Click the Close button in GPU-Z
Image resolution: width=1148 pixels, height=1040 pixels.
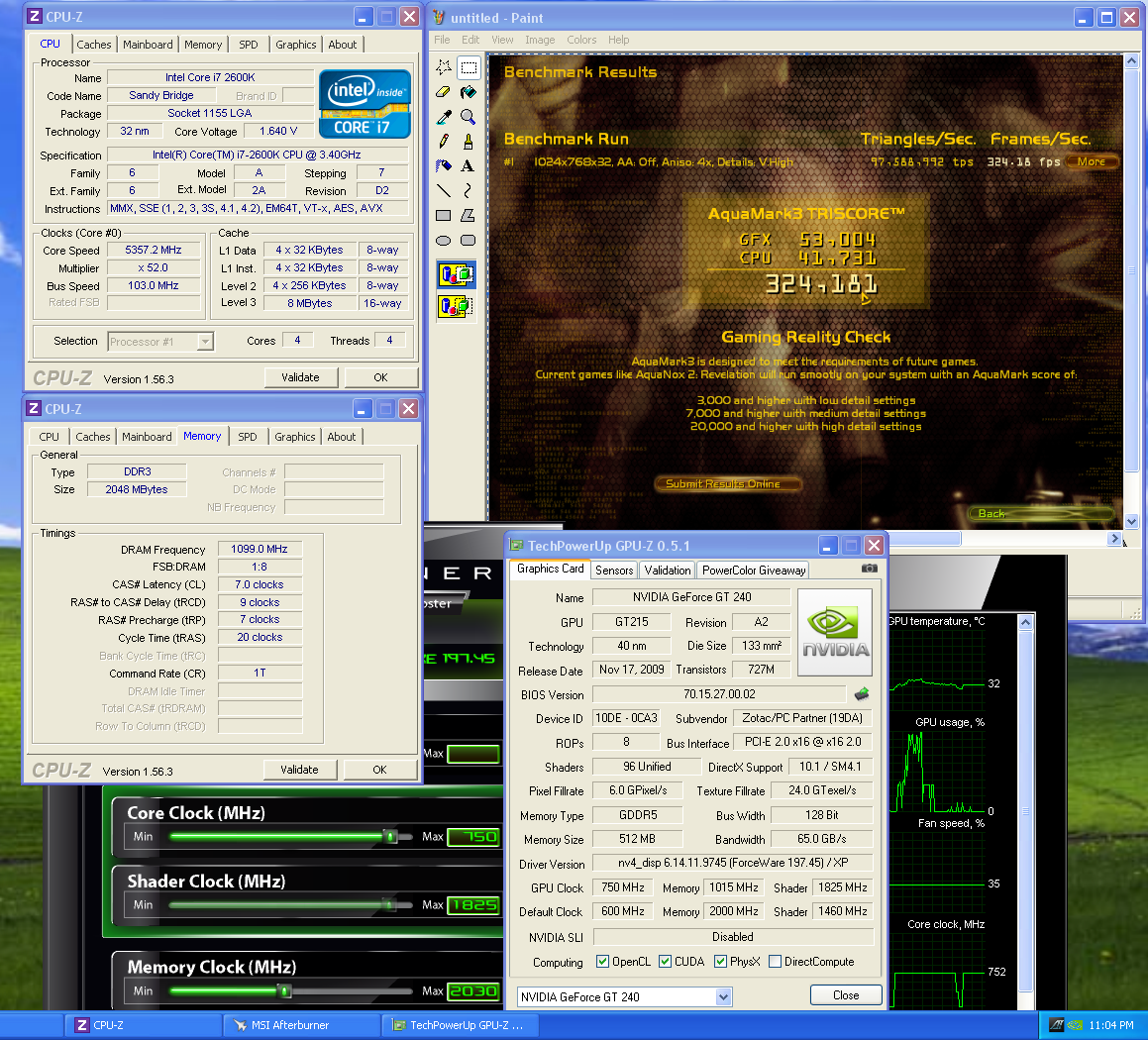tap(846, 995)
